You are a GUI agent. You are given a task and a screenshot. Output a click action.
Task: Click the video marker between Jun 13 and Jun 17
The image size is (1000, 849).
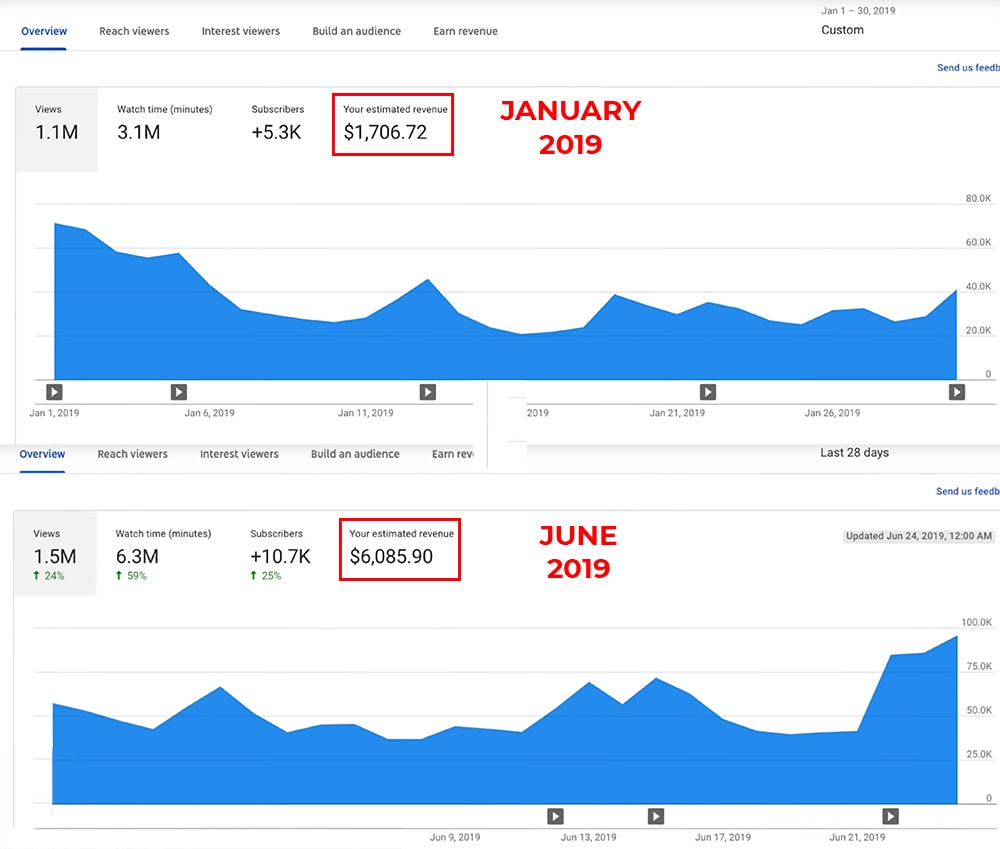(x=655, y=817)
